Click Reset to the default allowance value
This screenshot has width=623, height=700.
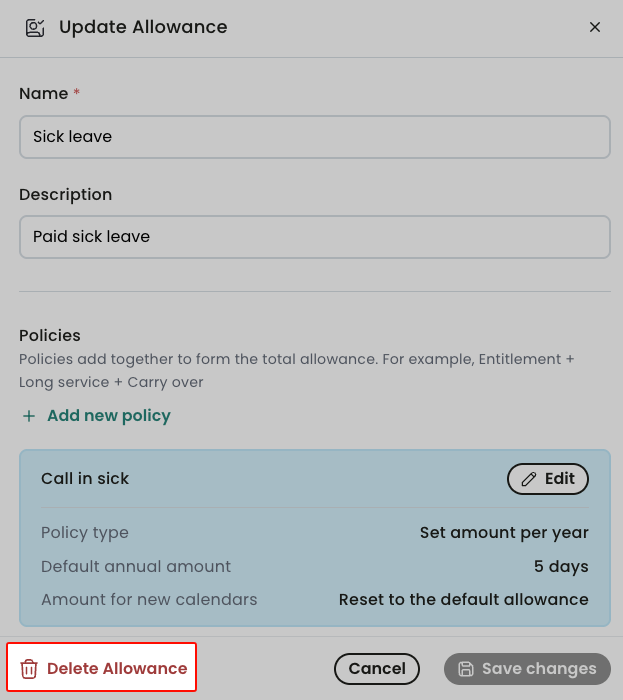[463, 600]
